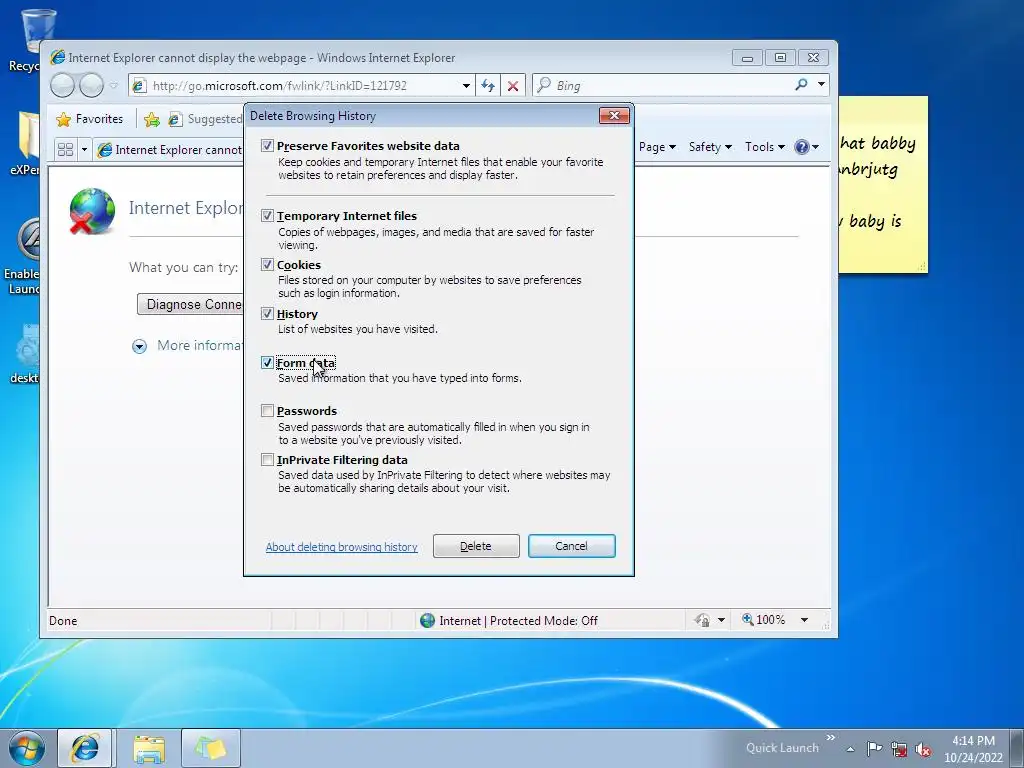Click the Internet zone globe icon
The image size is (1024, 768).
(428, 620)
